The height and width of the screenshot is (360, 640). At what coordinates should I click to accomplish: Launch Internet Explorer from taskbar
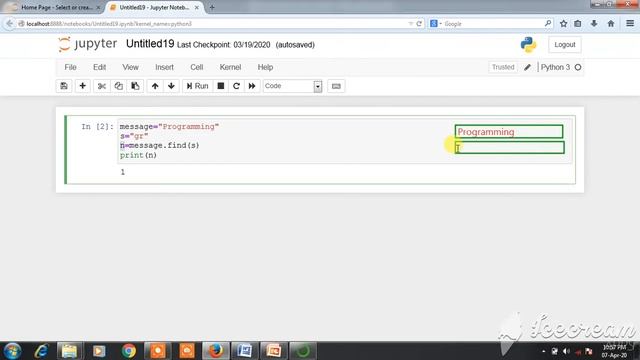point(41,351)
